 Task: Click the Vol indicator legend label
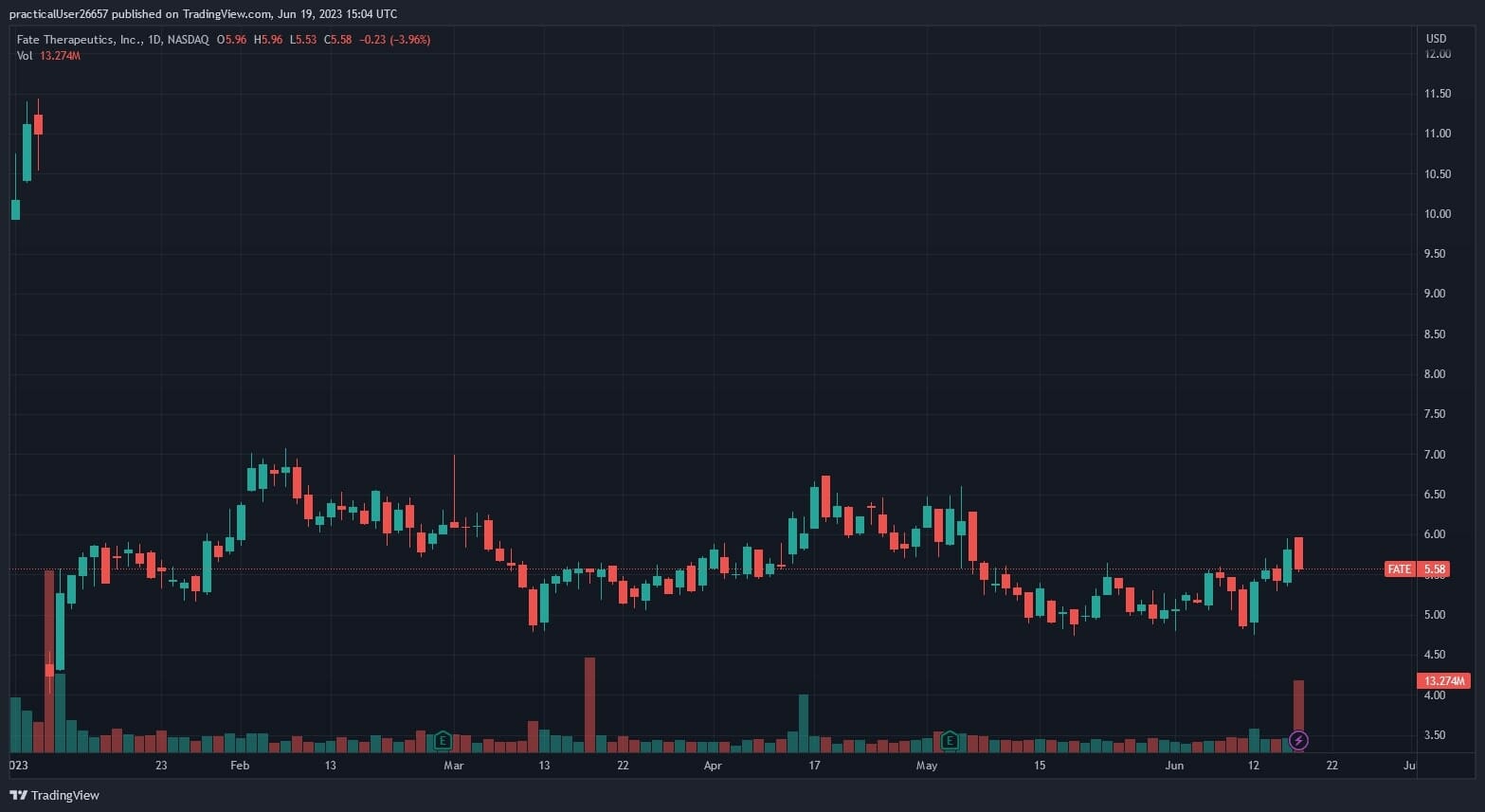pos(25,56)
